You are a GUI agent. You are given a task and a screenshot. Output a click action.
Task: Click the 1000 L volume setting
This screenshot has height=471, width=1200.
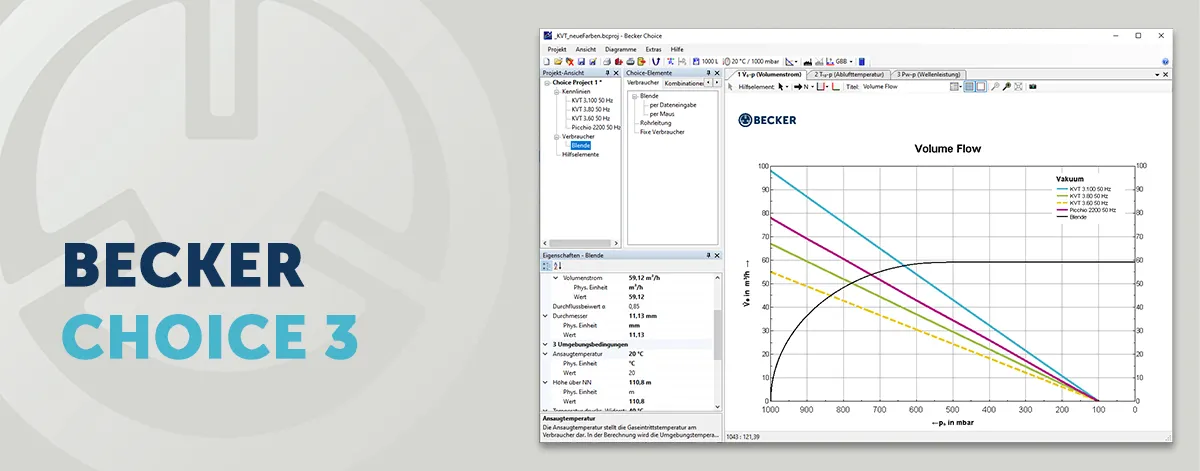tap(705, 62)
